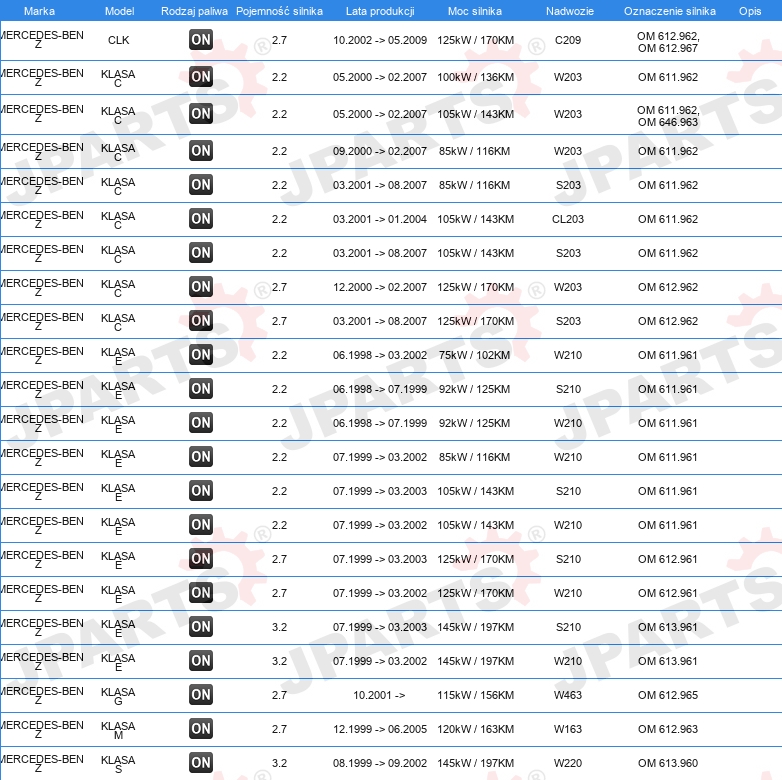782x780 pixels.
Task: Click the ON icon in the S210 OM 612.961 row
Action: tap(201, 559)
